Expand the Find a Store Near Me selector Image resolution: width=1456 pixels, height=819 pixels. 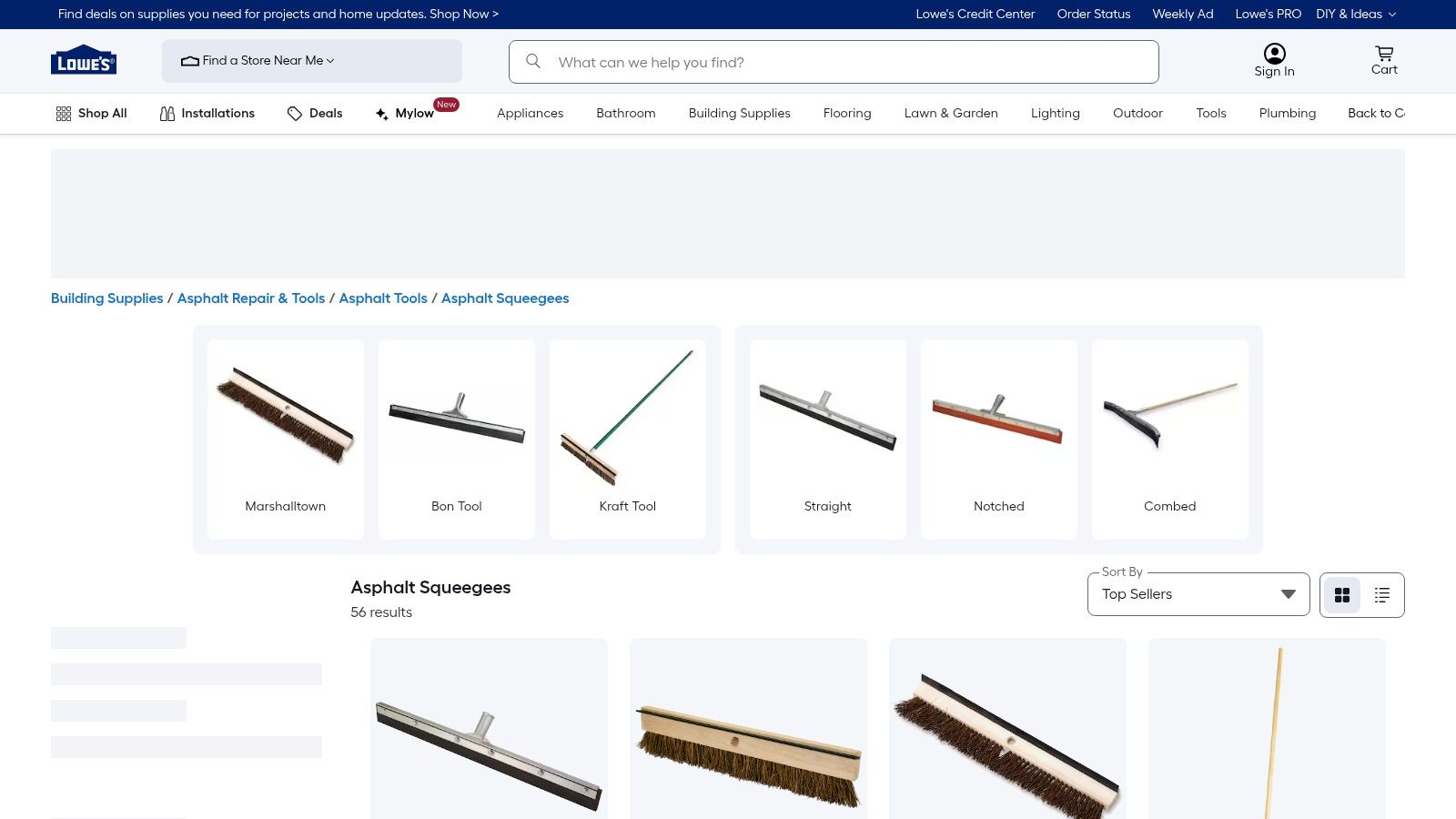coord(263,60)
